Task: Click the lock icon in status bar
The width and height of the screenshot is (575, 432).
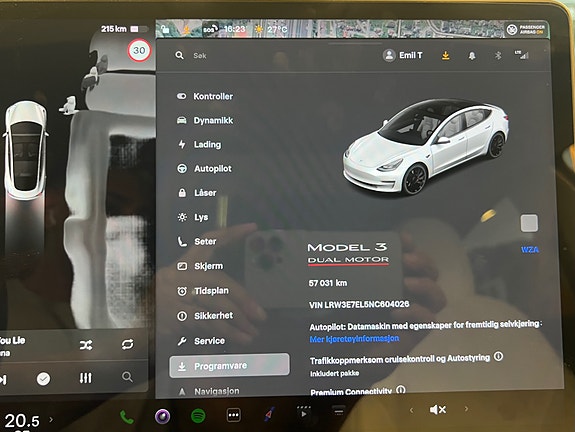Action: [x=165, y=29]
